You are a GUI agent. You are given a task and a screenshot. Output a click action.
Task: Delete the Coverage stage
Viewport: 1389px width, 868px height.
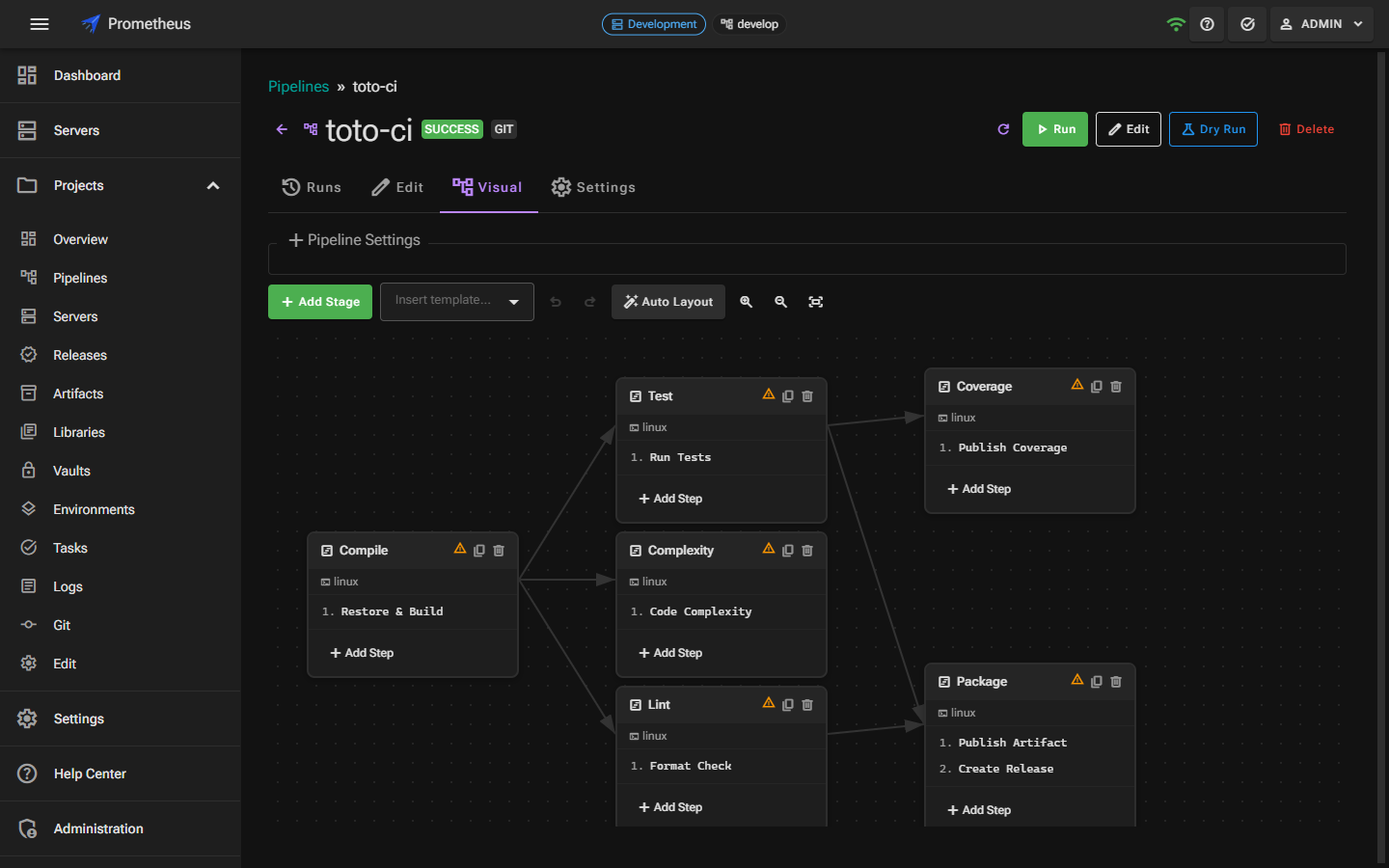tap(1116, 387)
